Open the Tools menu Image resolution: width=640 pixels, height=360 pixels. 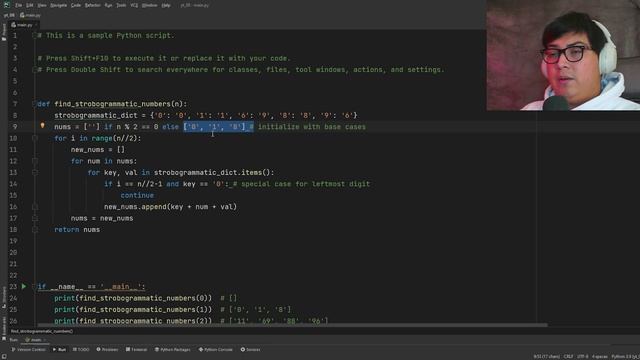[x=121, y=5]
